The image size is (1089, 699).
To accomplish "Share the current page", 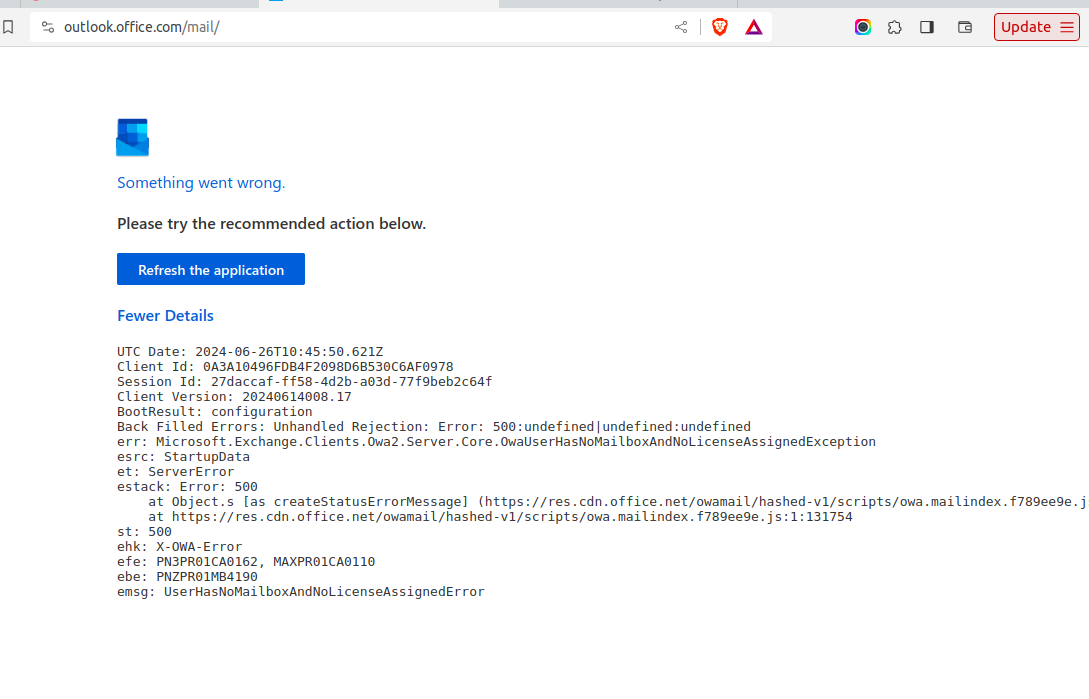I will point(680,27).
